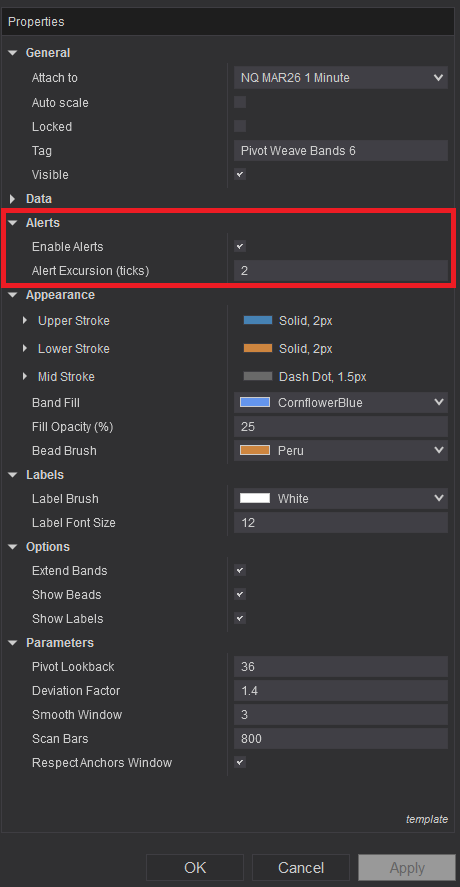Click the Apply button
460x887 pixels.
[407, 867]
